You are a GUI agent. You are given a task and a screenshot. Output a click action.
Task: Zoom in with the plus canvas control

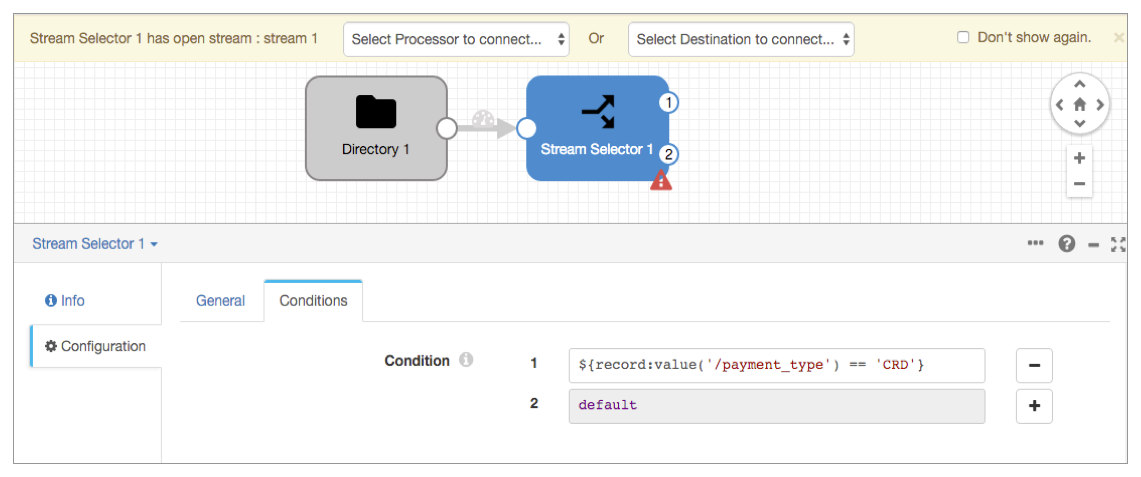pyautogui.click(x=1079, y=158)
